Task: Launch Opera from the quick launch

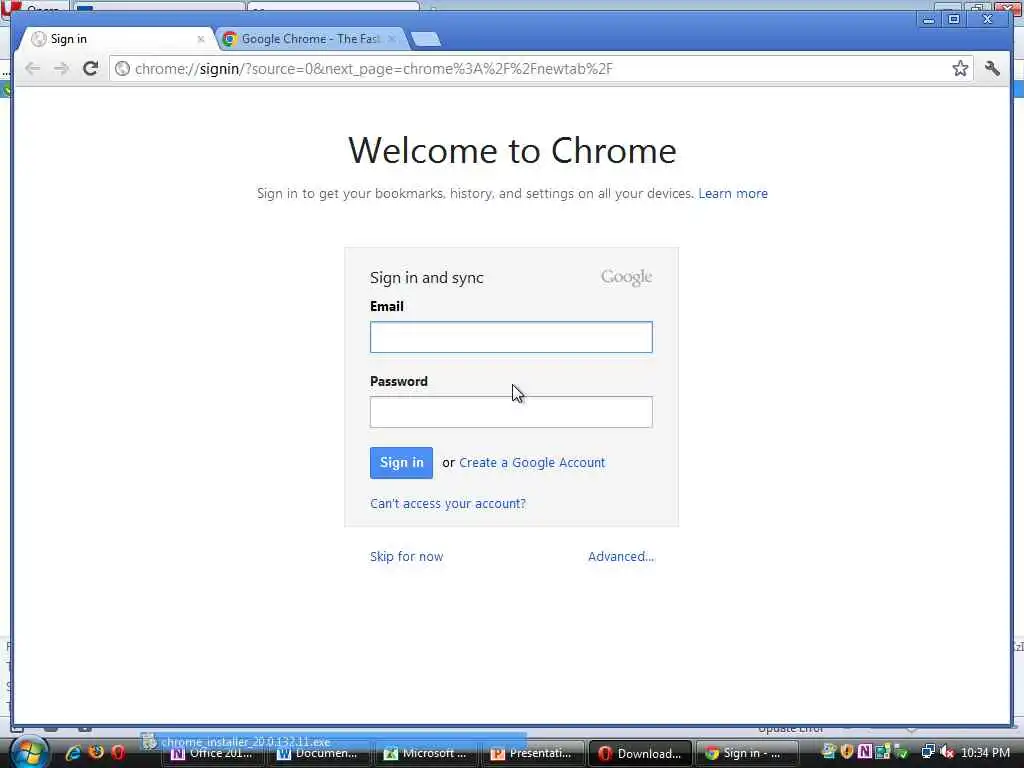Action: tap(118, 752)
